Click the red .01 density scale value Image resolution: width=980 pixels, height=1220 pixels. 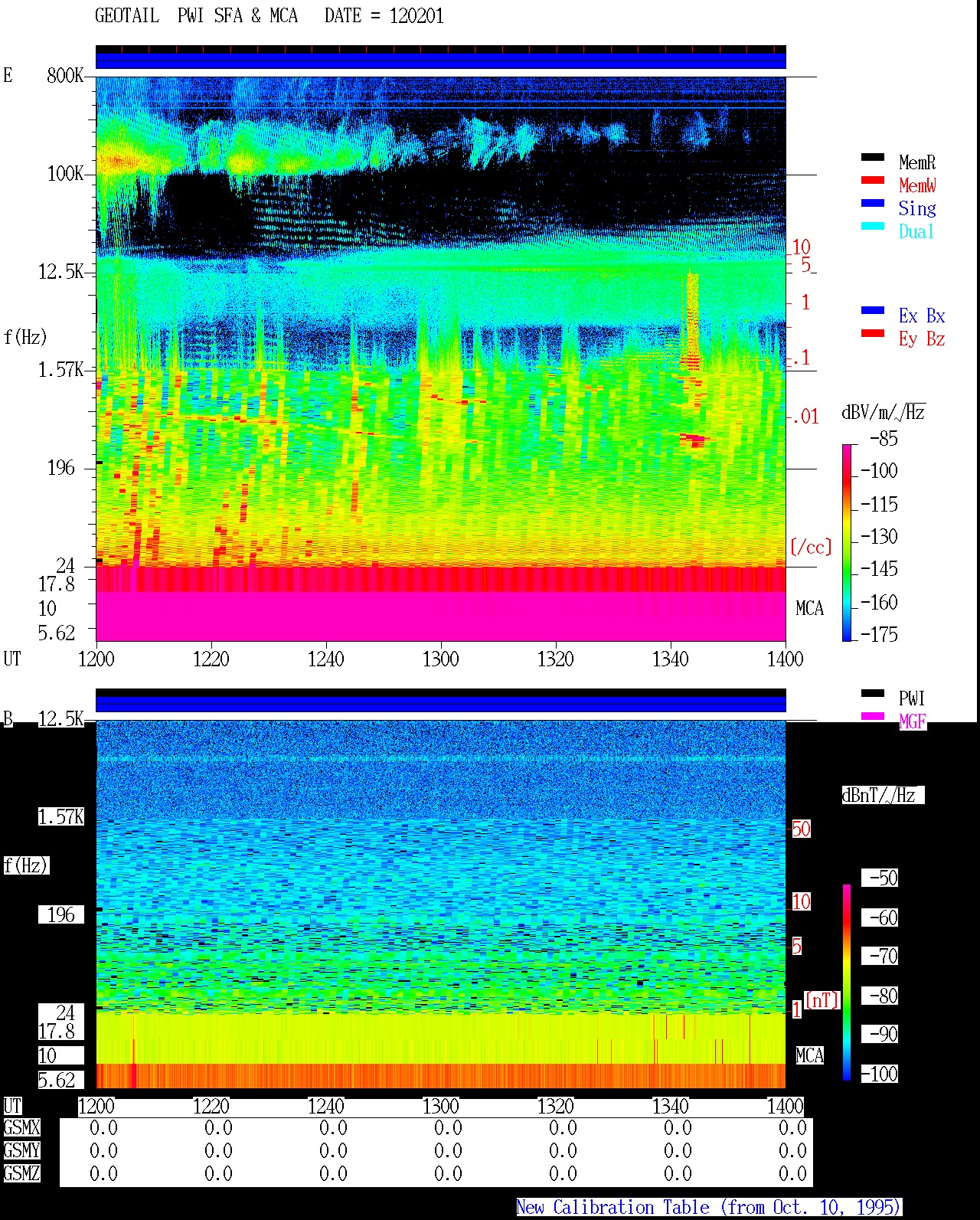[805, 417]
